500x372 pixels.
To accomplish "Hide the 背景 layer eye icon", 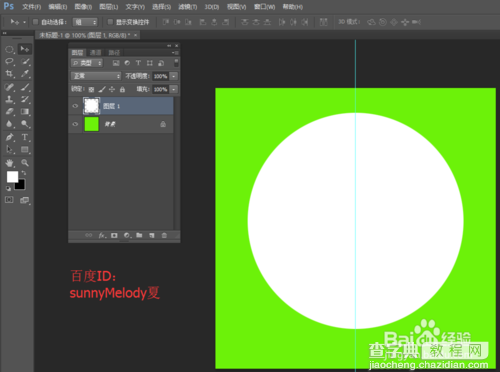I will 75,124.
